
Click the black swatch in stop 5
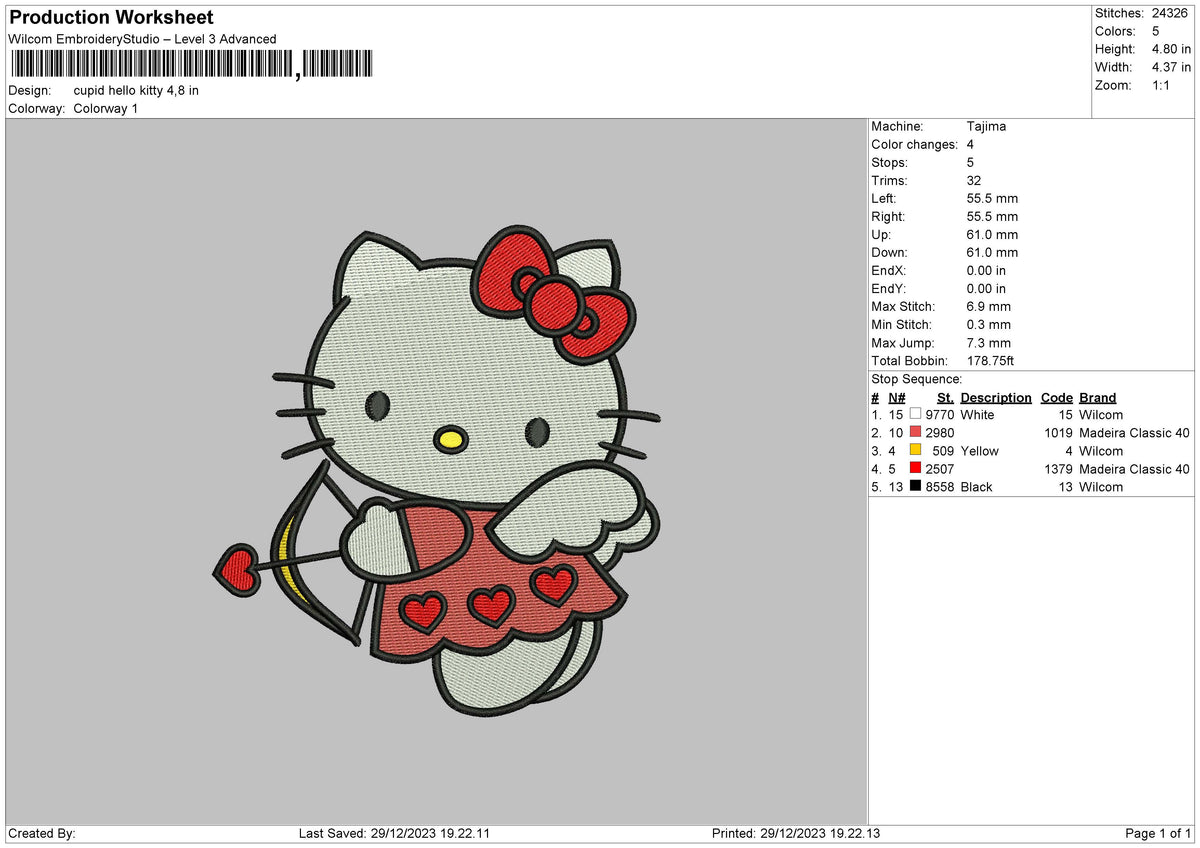point(915,486)
